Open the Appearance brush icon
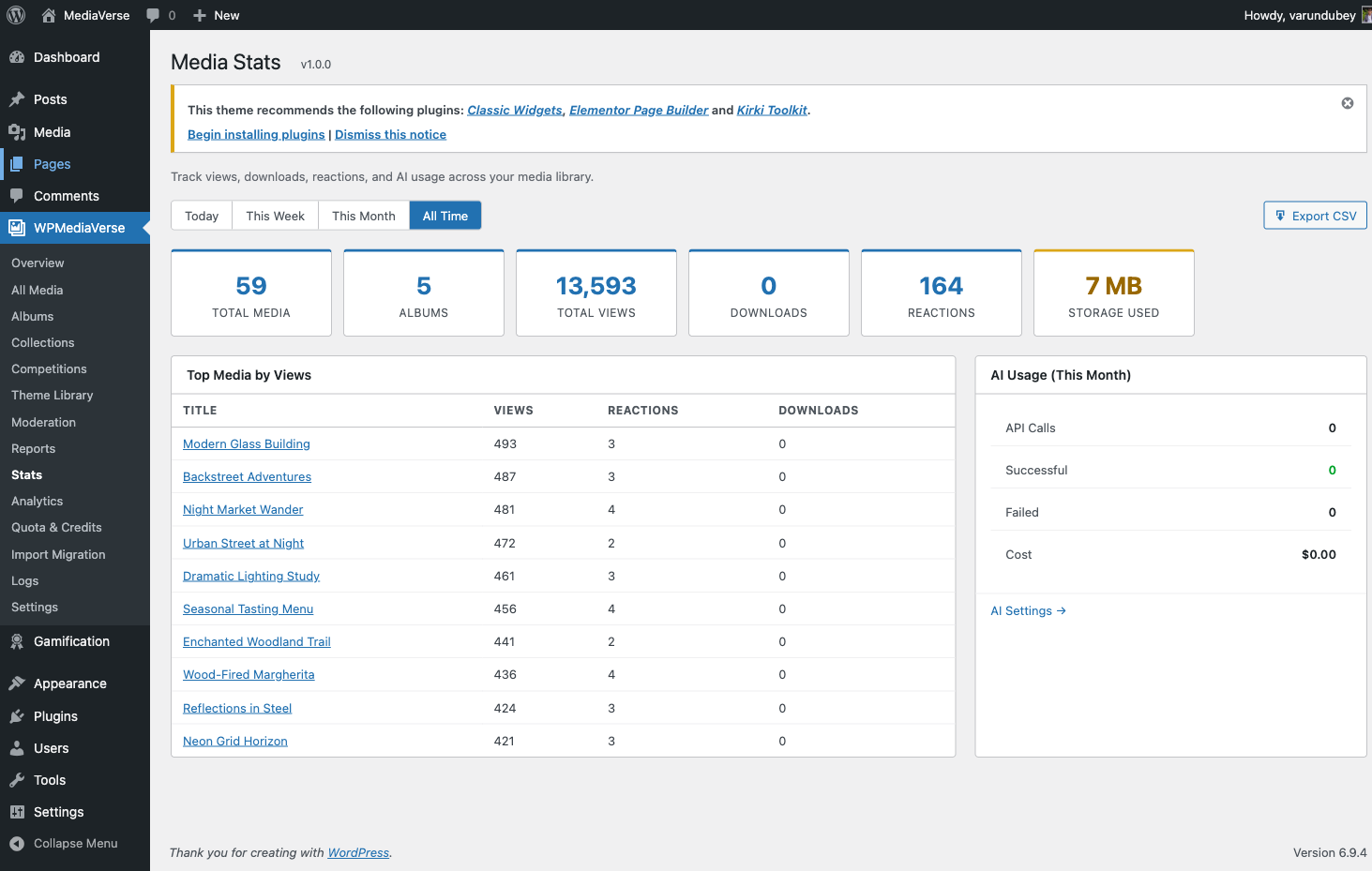 tap(19, 683)
